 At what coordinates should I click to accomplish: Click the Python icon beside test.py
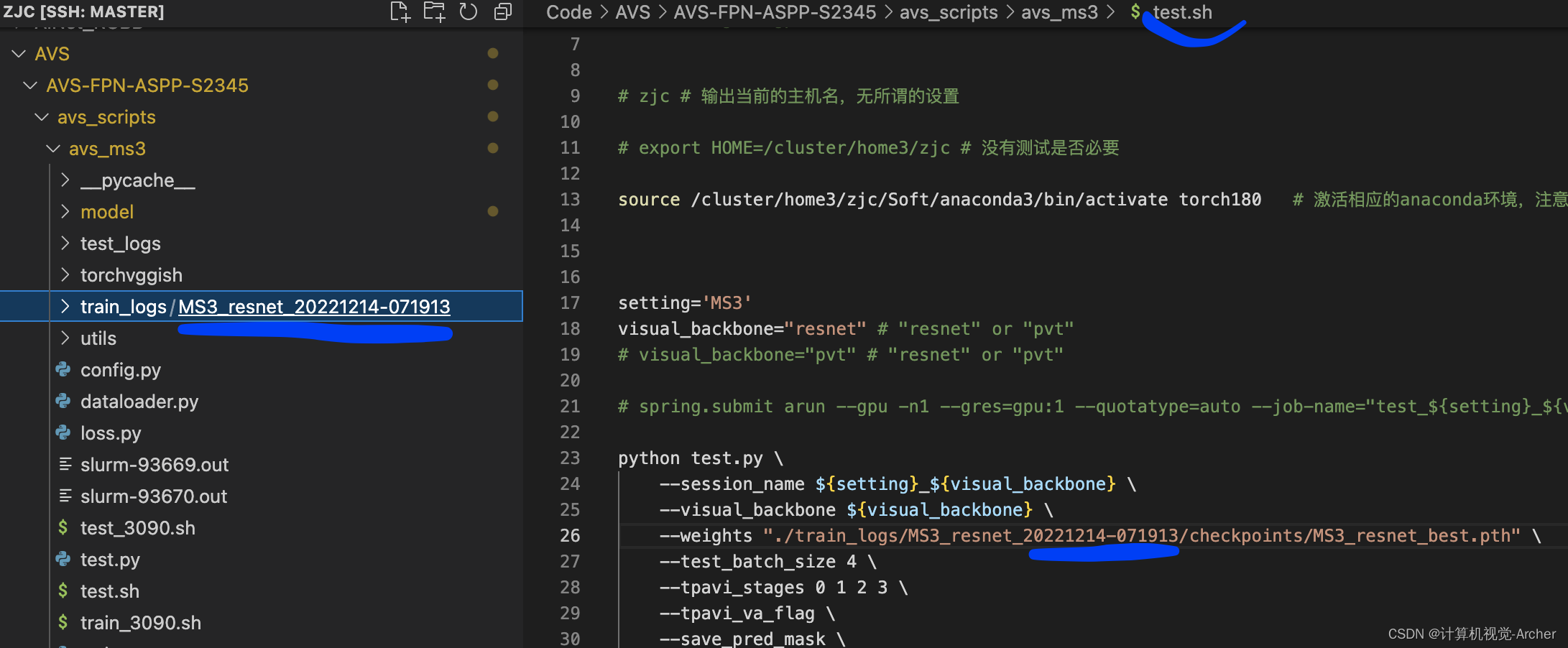[63, 559]
